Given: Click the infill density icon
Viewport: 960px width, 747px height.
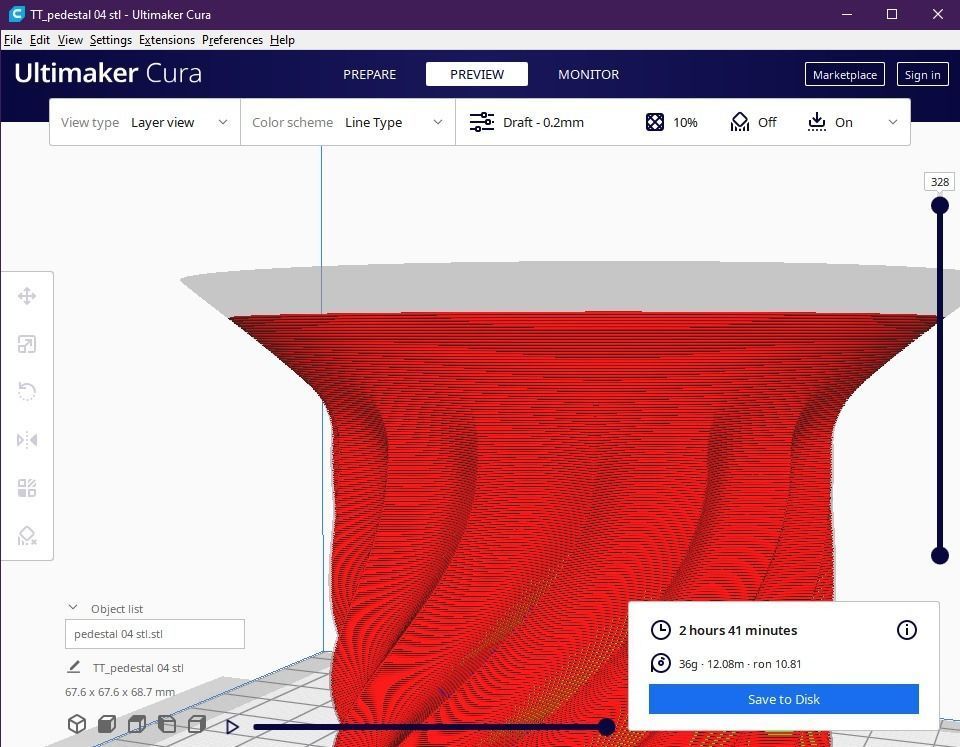Looking at the screenshot, I should pos(654,122).
